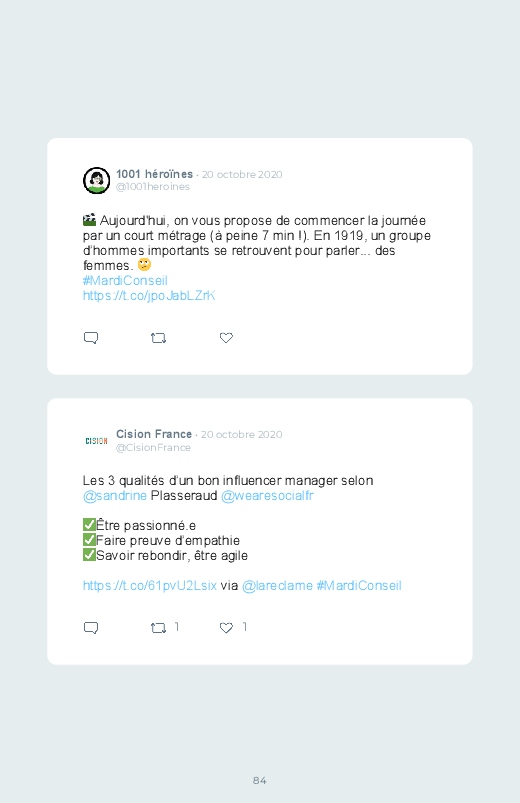Open the Cision logo avatar
The width and height of the screenshot is (520, 803).
tap(96, 440)
